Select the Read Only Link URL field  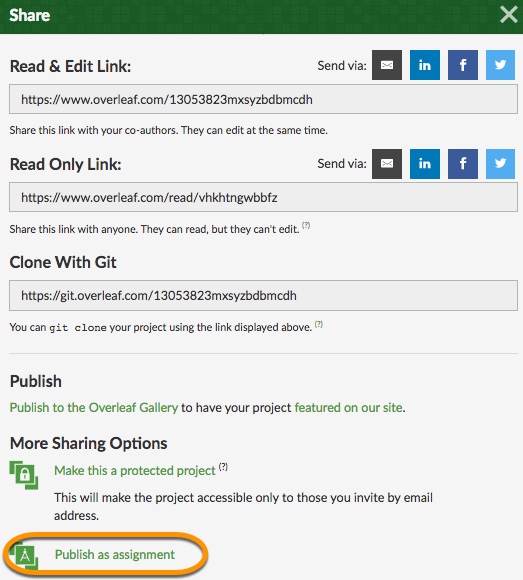[263, 197]
